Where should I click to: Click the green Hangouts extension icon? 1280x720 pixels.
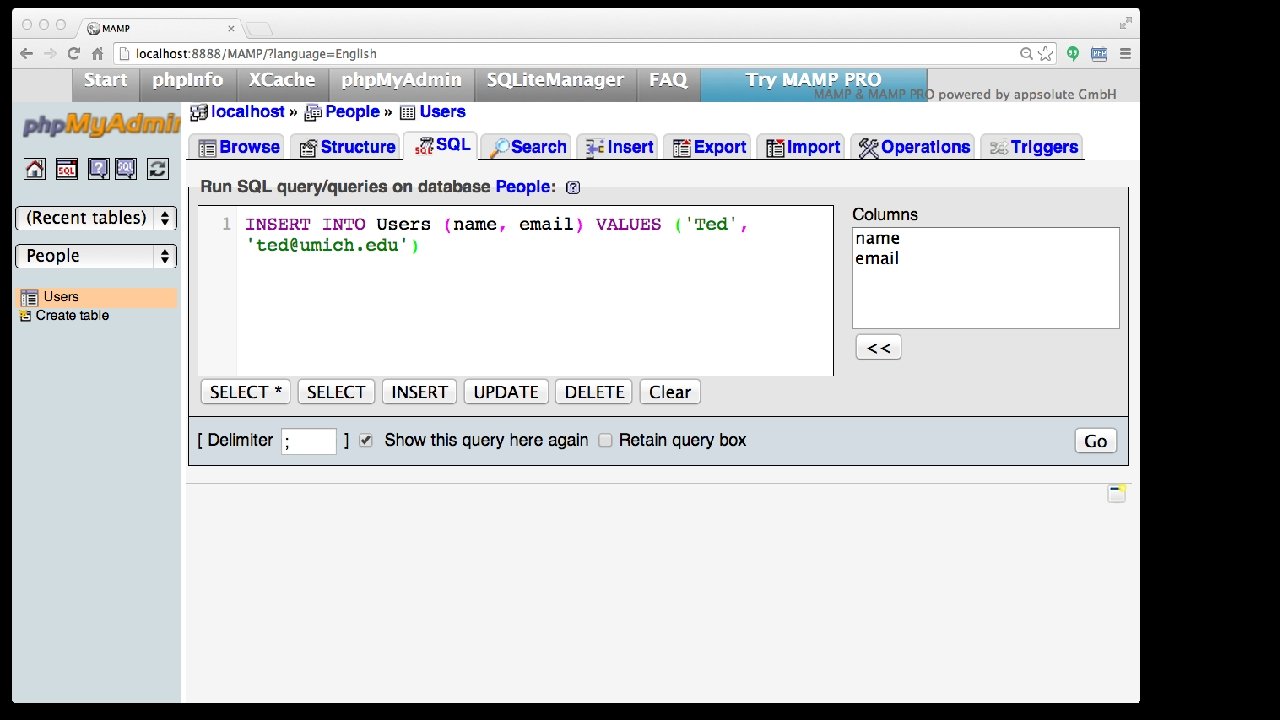[x=1073, y=53]
